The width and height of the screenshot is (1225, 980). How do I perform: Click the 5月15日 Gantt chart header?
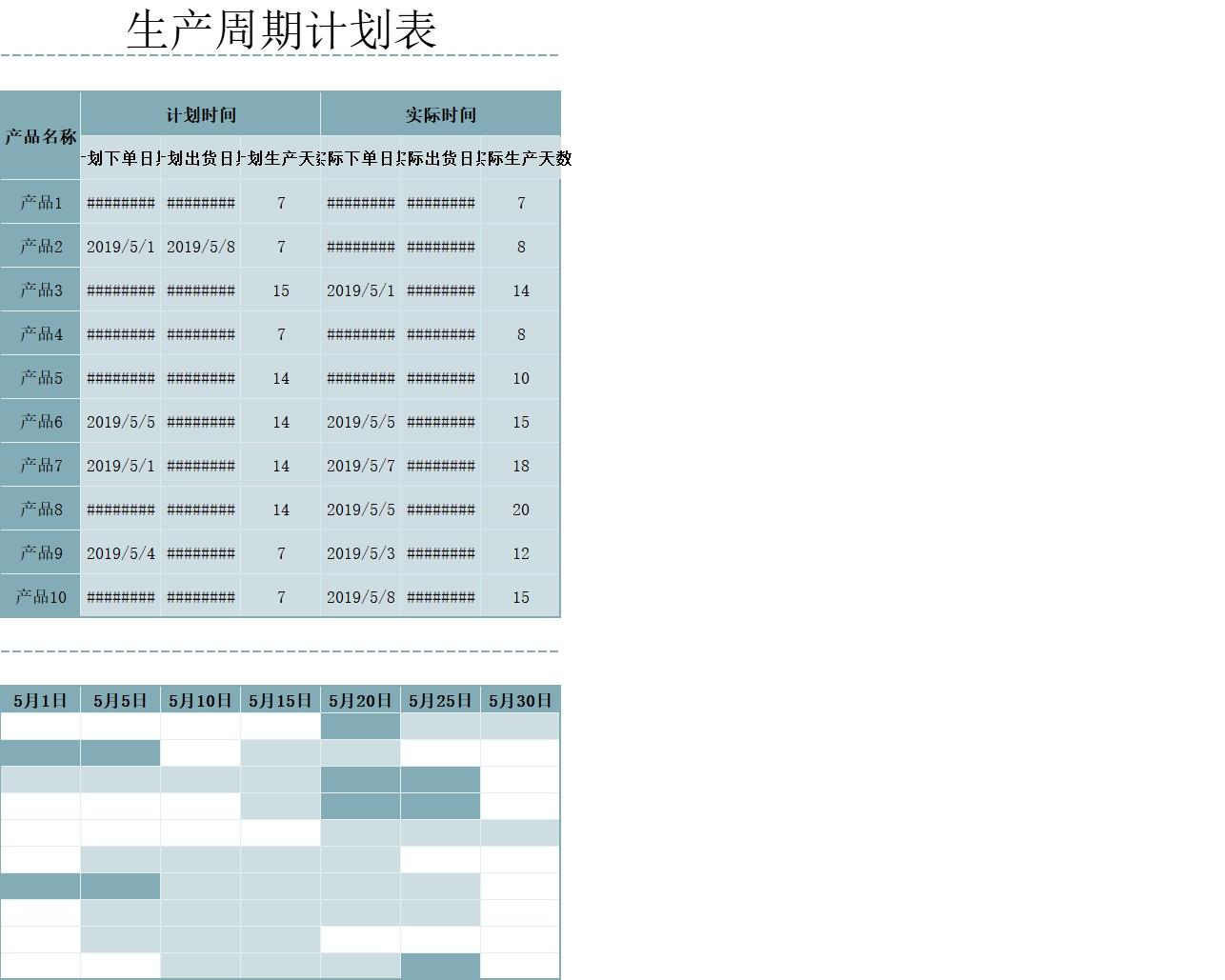(280, 699)
